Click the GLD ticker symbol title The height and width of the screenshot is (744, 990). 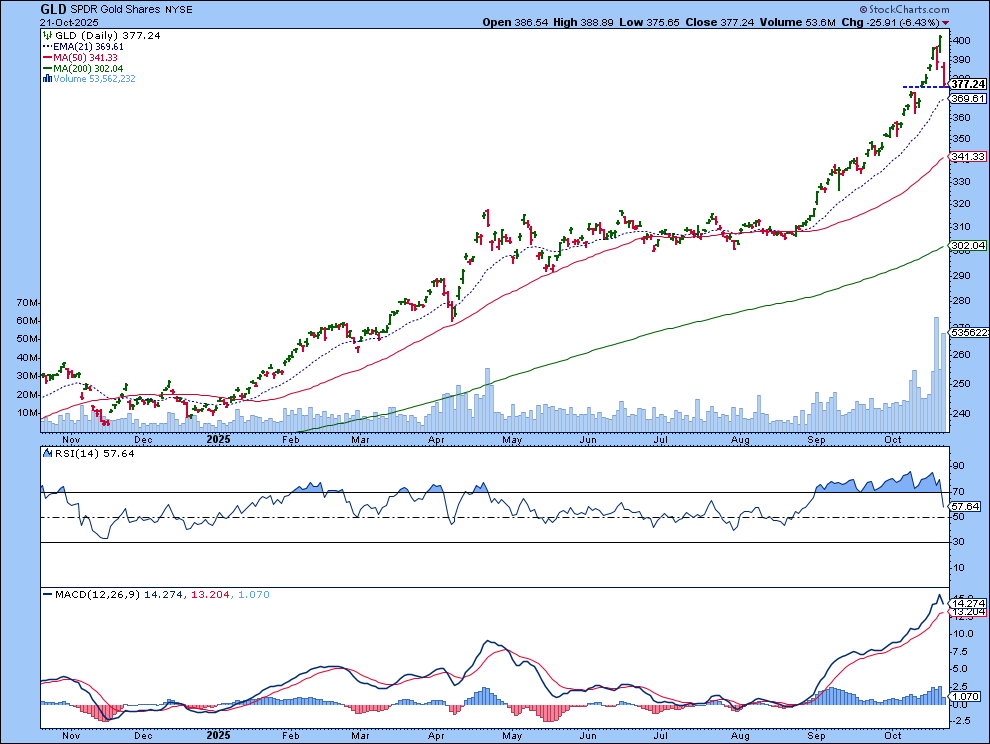[54, 8]
